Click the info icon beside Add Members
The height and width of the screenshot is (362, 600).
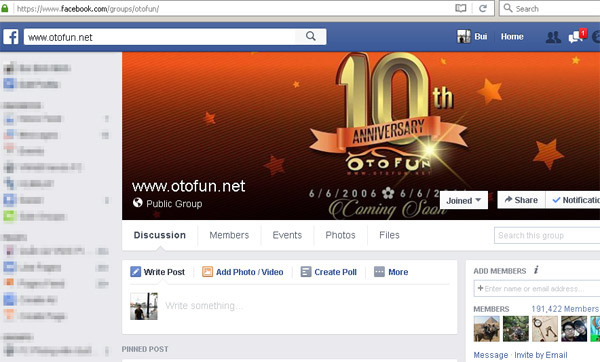click(x=536, y=270)
